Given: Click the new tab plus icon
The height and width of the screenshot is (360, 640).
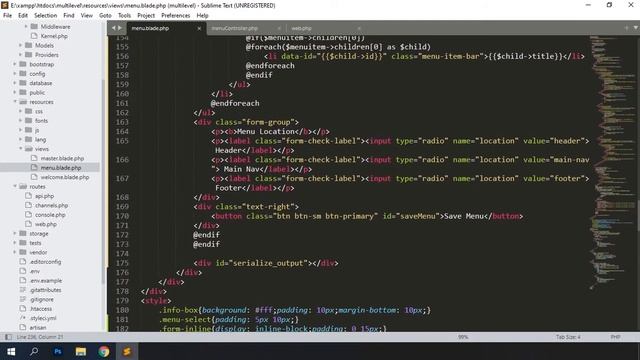Looking at the screenshot, I should pos(627,28).
